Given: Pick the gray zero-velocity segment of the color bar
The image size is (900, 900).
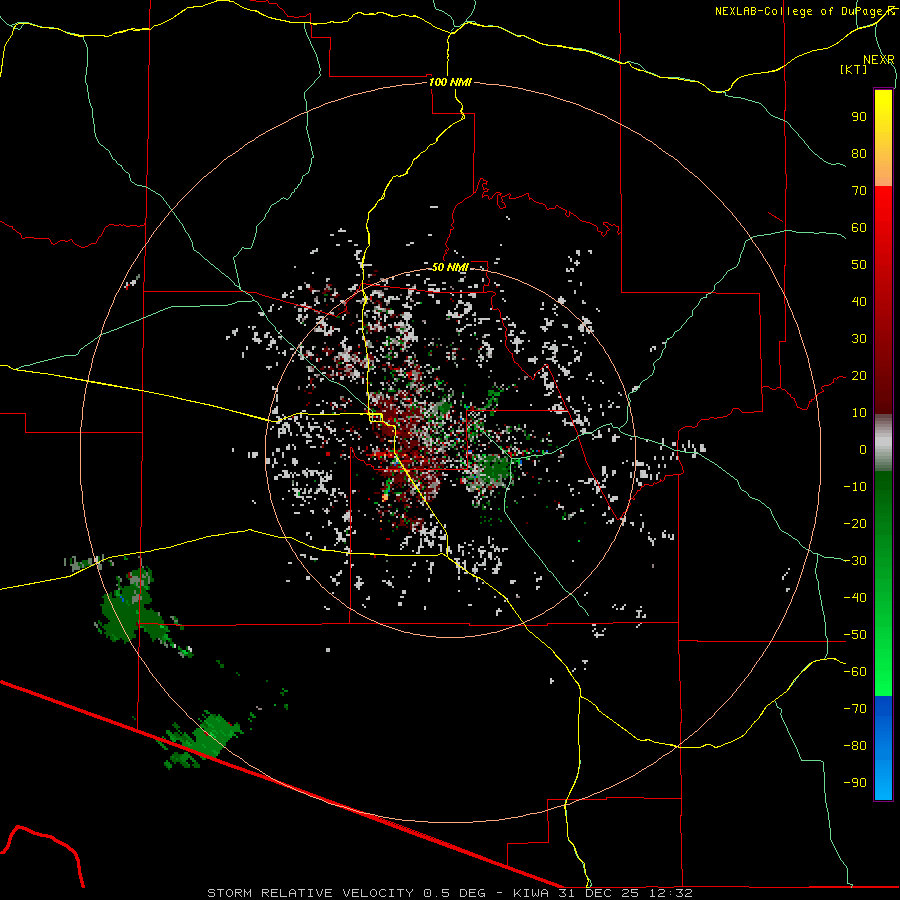Looking at the screenshot, I should pyautogui.click(x=883, y=443).
